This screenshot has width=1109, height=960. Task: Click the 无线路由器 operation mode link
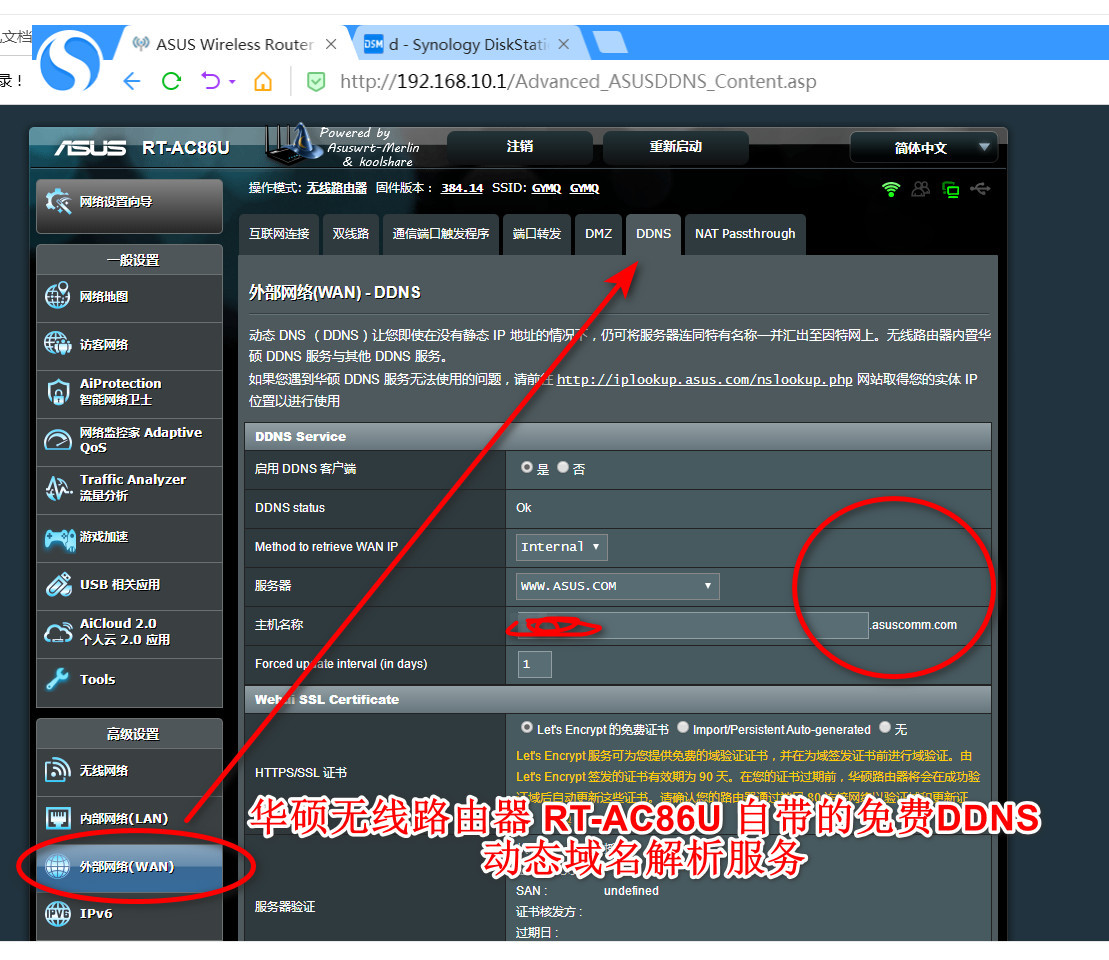coord(337,188)
